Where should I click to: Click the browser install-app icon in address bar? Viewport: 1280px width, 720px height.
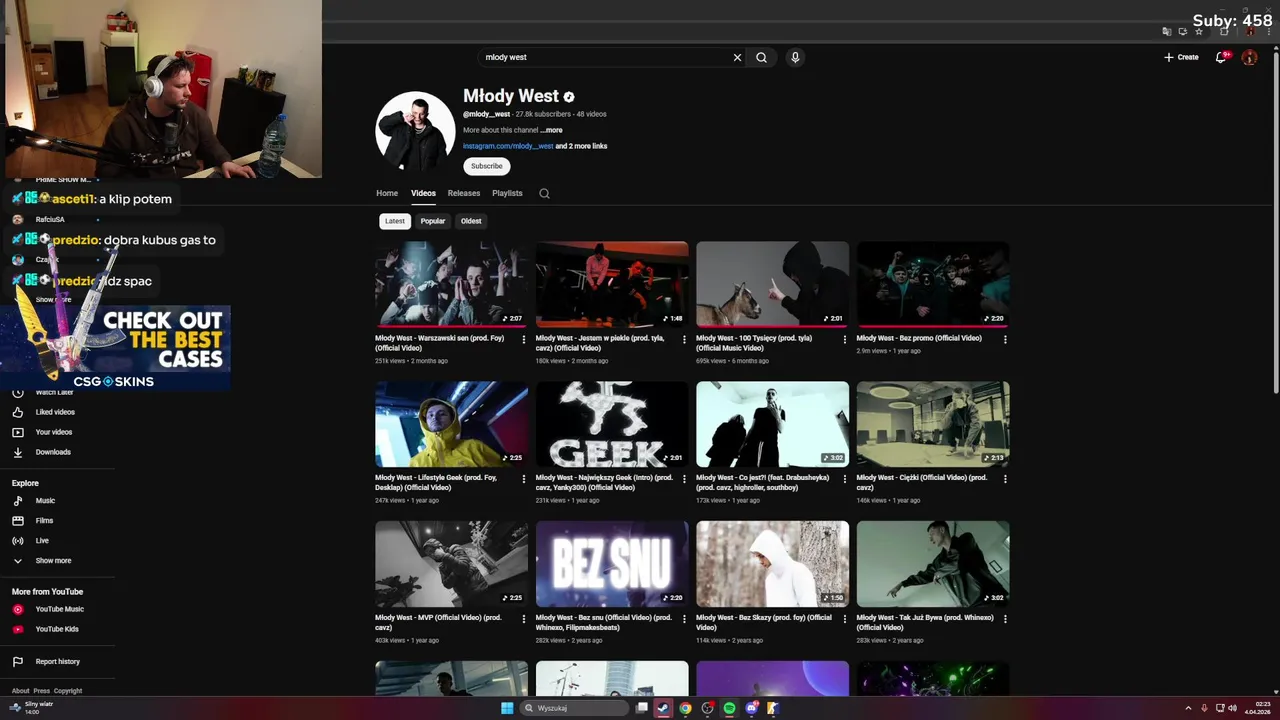coord(1182,31)
